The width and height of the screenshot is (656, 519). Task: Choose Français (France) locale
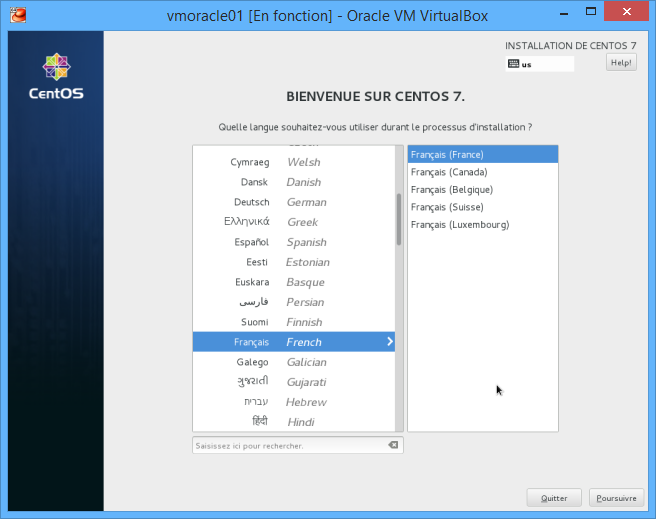483,154
